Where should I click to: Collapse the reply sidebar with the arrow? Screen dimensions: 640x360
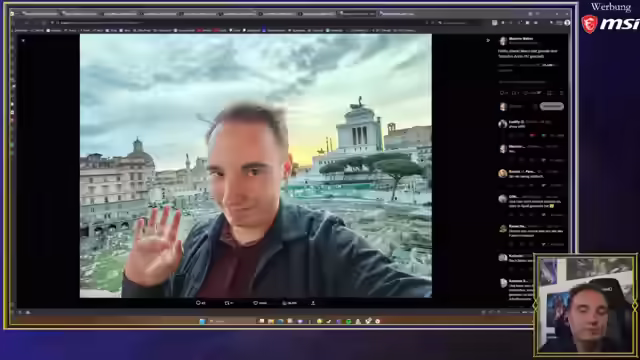[488, 40]
